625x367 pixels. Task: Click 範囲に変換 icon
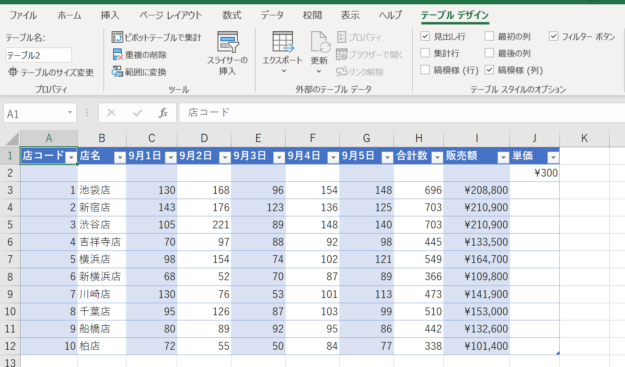coord(117,72)
